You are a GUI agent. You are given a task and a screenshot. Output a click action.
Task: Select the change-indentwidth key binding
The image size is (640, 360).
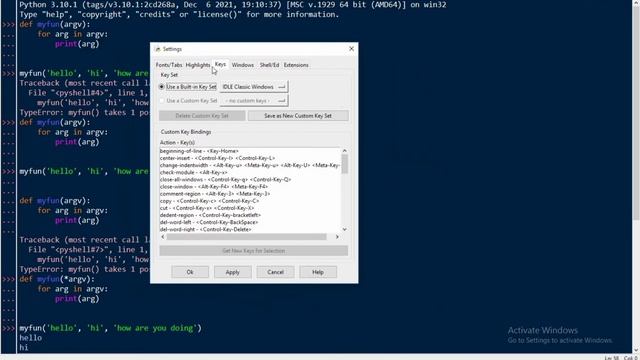(250, 165)
